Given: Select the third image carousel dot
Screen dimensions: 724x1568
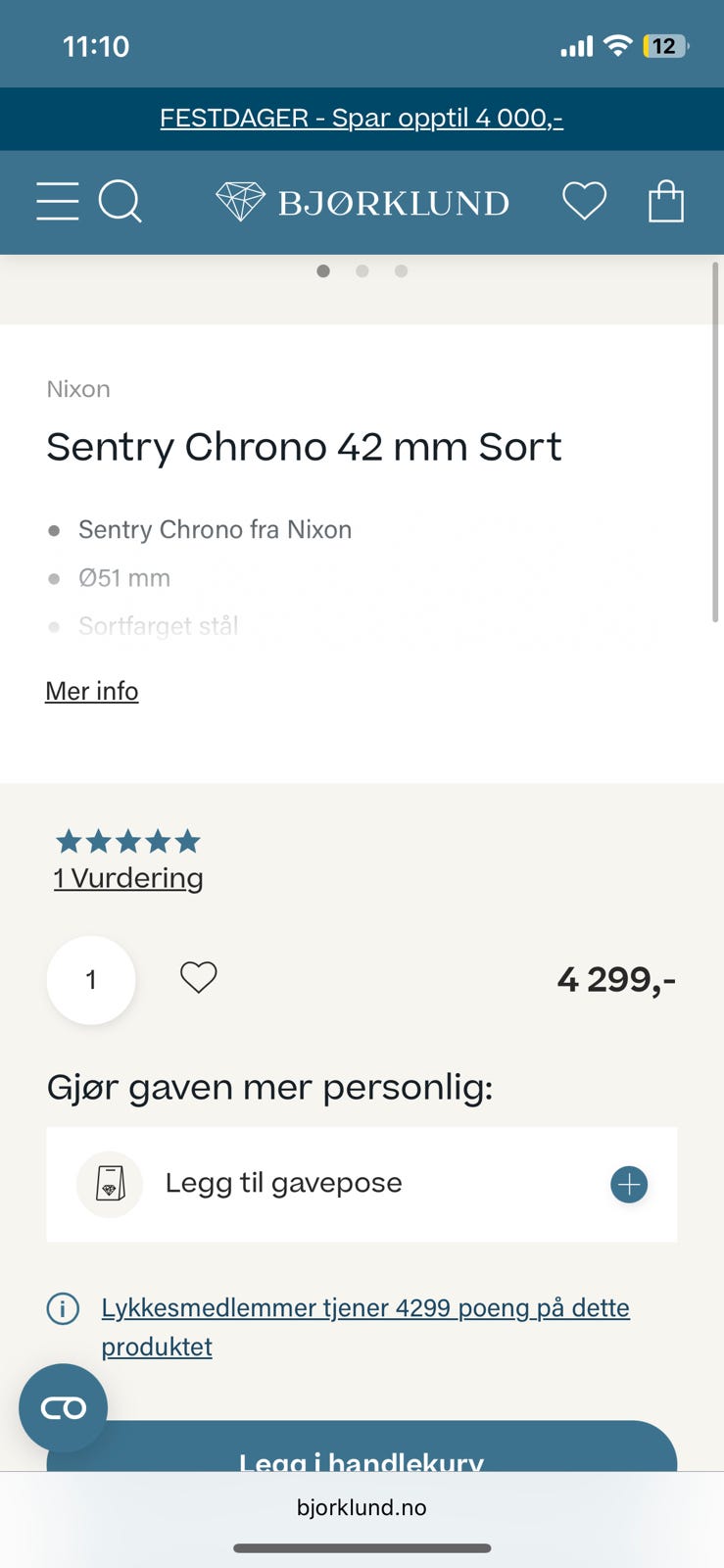Looking at the screenshot, I should (x=401, y=270).
